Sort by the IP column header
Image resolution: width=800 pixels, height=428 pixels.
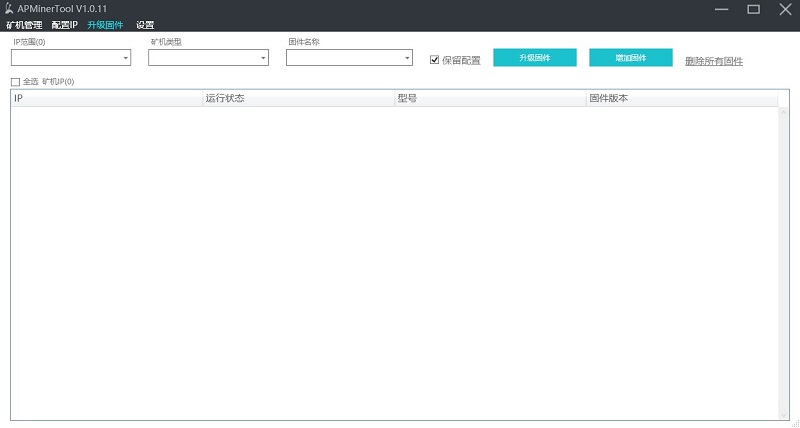(x=106, y=99)
